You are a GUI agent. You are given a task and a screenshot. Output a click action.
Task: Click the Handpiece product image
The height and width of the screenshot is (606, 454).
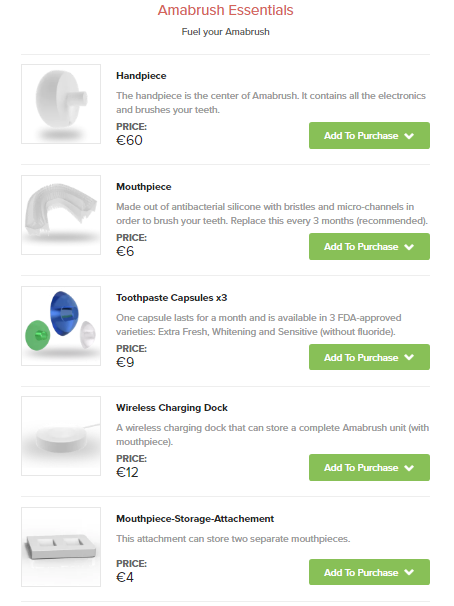click(61, 104)
